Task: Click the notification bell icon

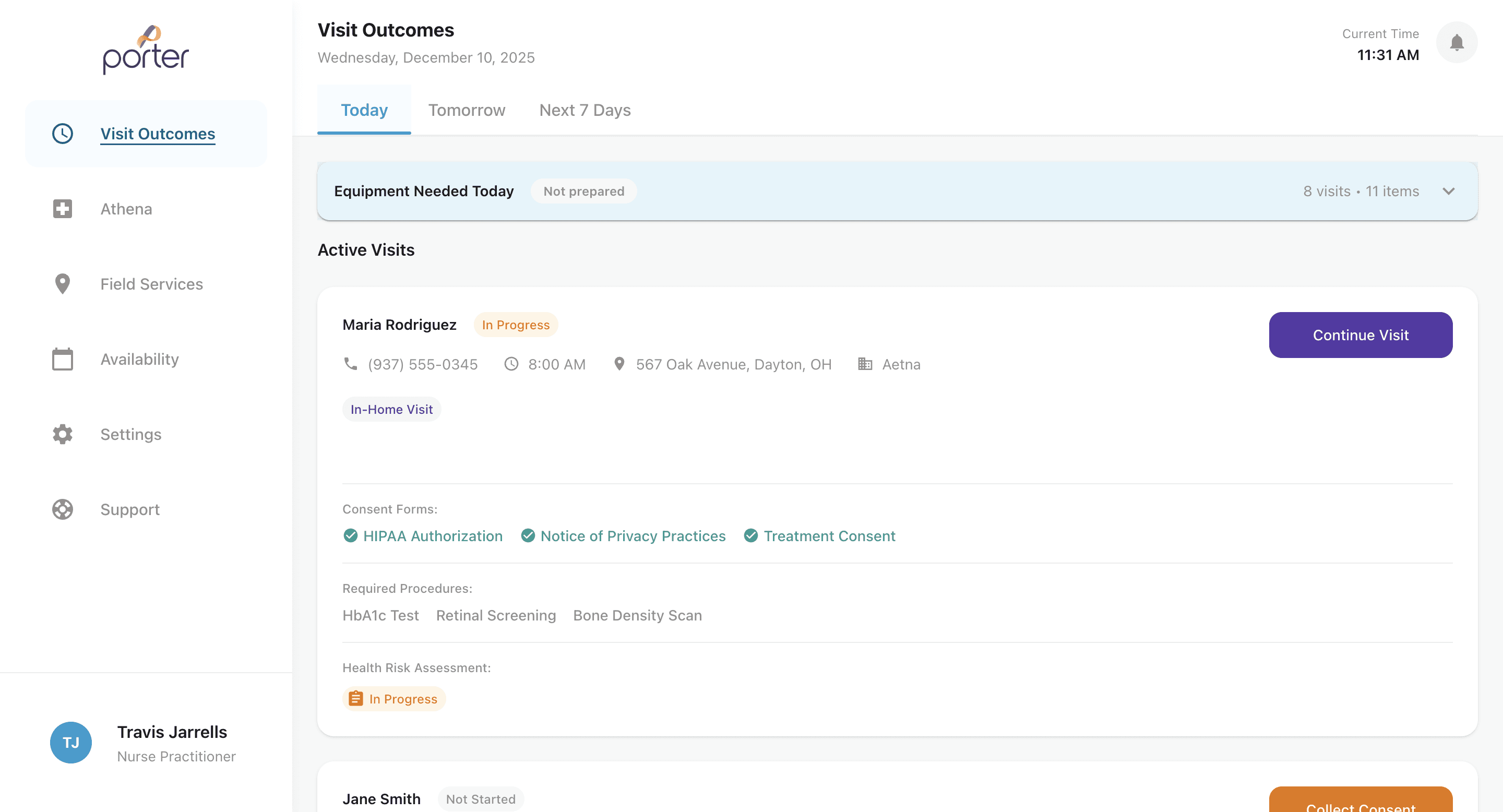Action: 1457,43
